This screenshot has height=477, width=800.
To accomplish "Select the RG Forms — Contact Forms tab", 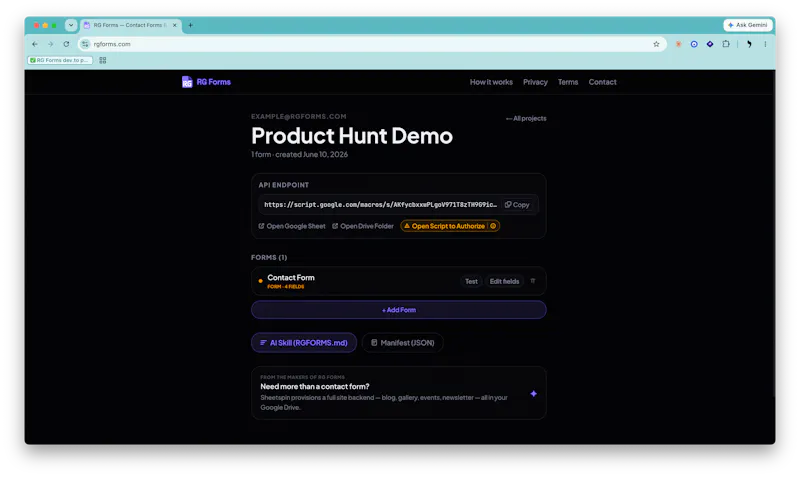I will coord(129,25).
